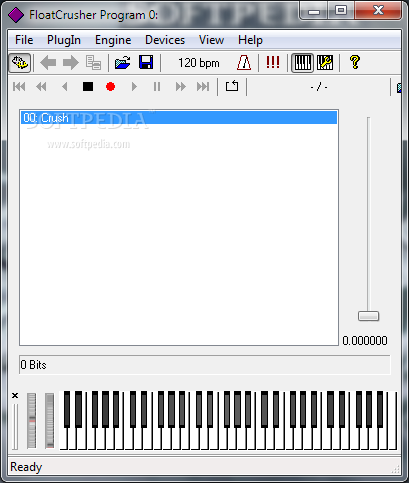Open the Devices menu
Viewport: 409px width, 483px height.
point(165,40)
